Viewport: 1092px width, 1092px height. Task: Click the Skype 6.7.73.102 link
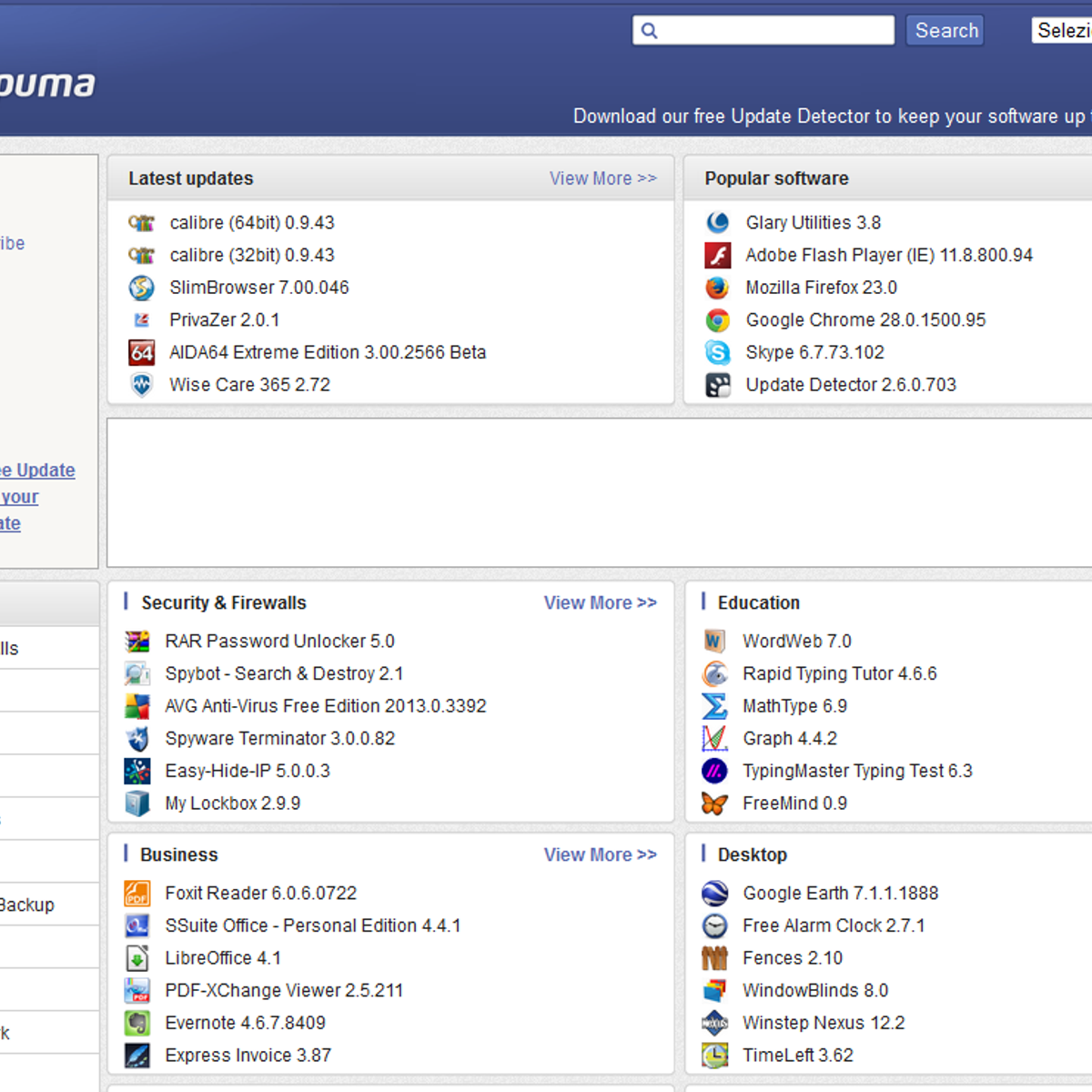[815, 352]
